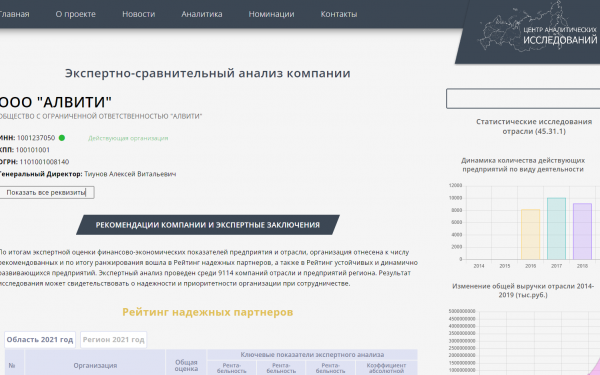Open the Аналитика section
This screenshot has width=600, height=375.
coord(202,14)
